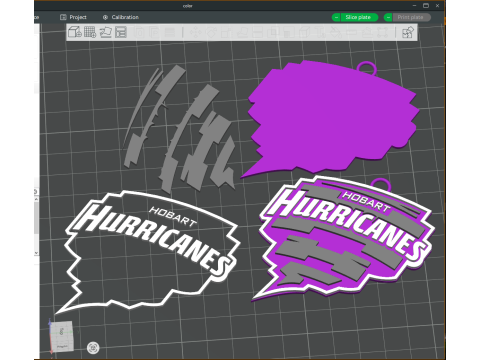Click the Variable layer height icon
480x360 pixels.
(170, 32)
